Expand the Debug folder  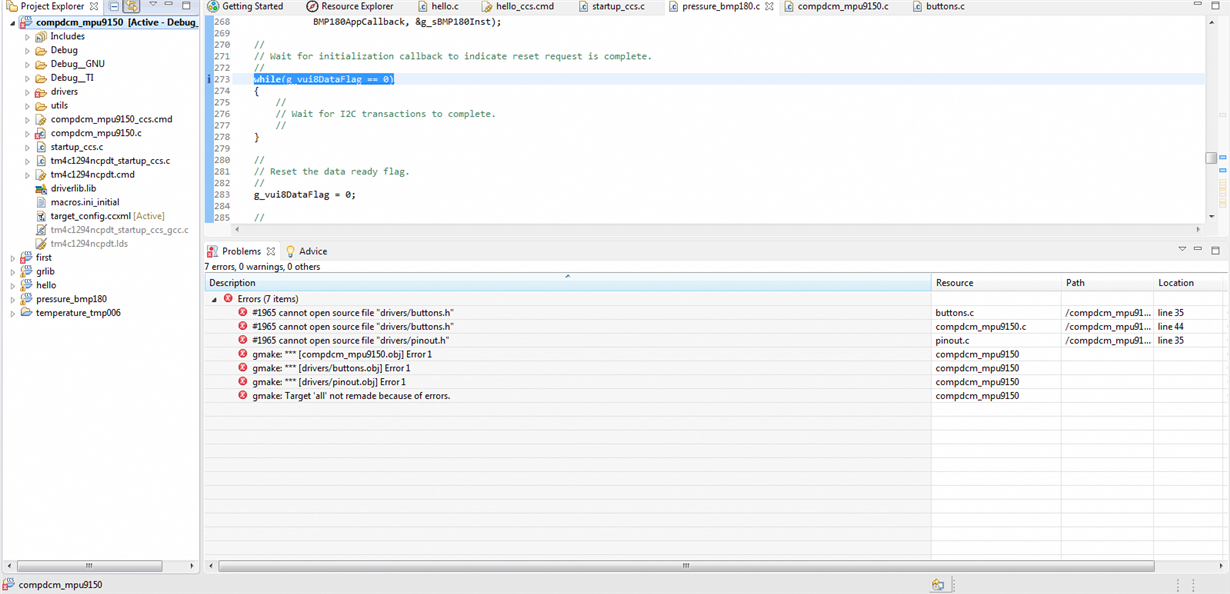(27, 50)
